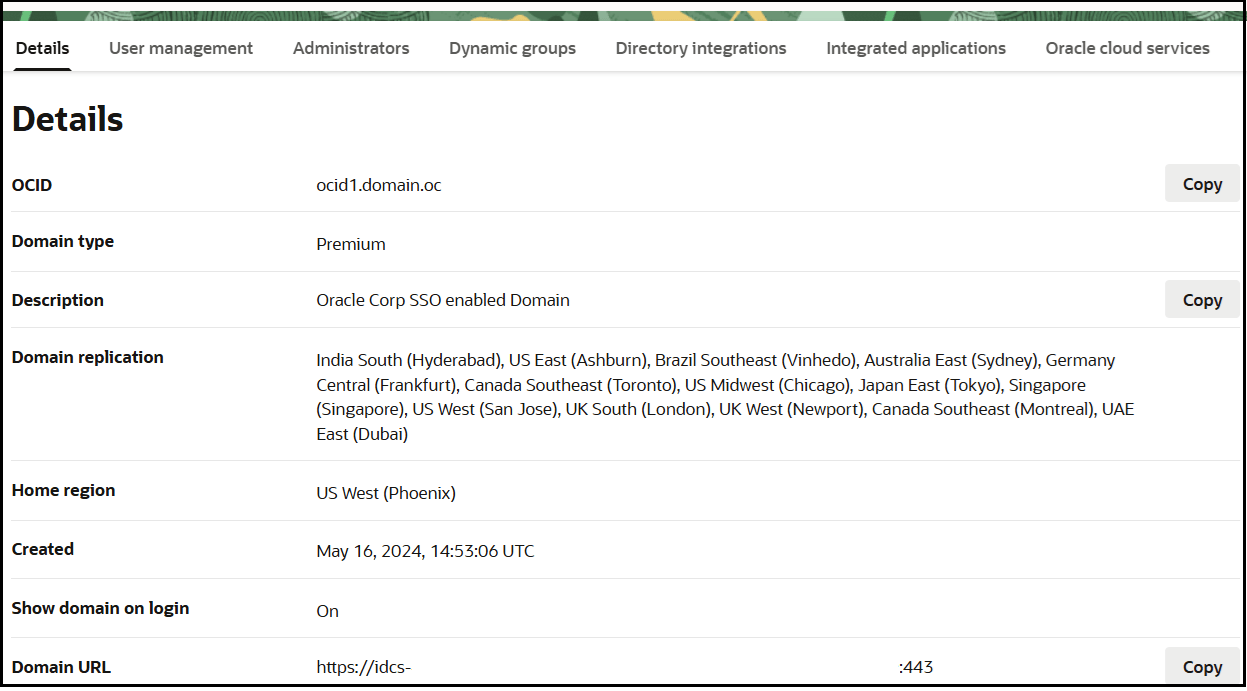This screenshot has width=1247, height=691.
Task: Click the Premium domain type value
Action: coord(351,243)
